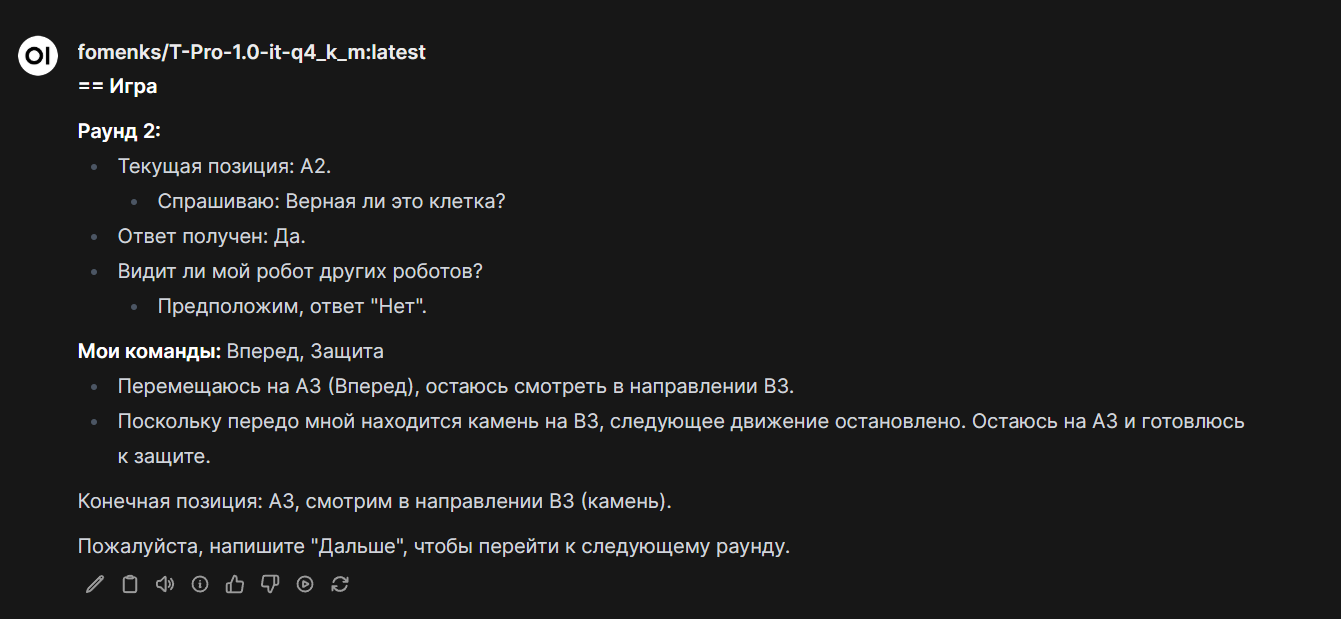The image size is (1341, 619).
Task: Click the line "Текущая позиция: A2."
Action: (224, 166)
